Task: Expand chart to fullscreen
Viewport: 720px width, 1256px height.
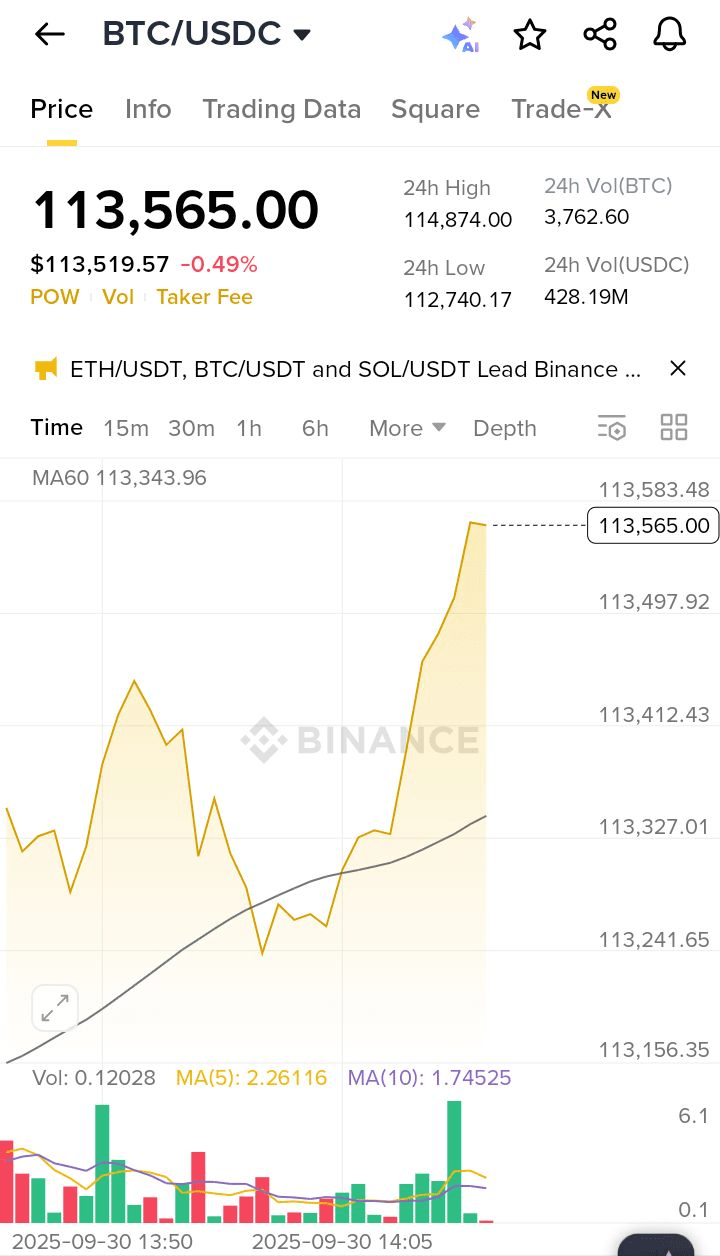Action: click(55, 1008)
